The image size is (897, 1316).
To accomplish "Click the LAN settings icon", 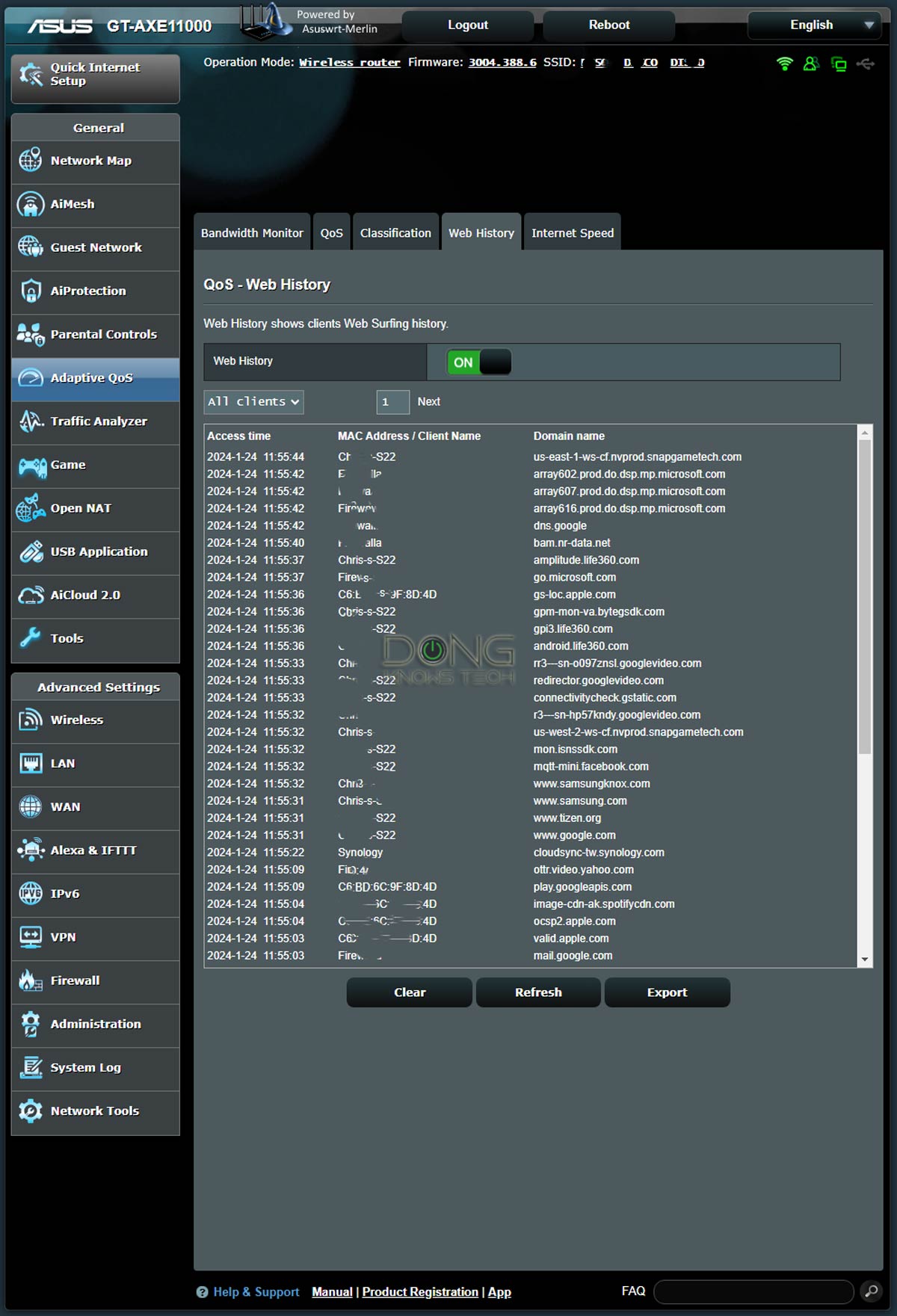I will click(31, 763).
